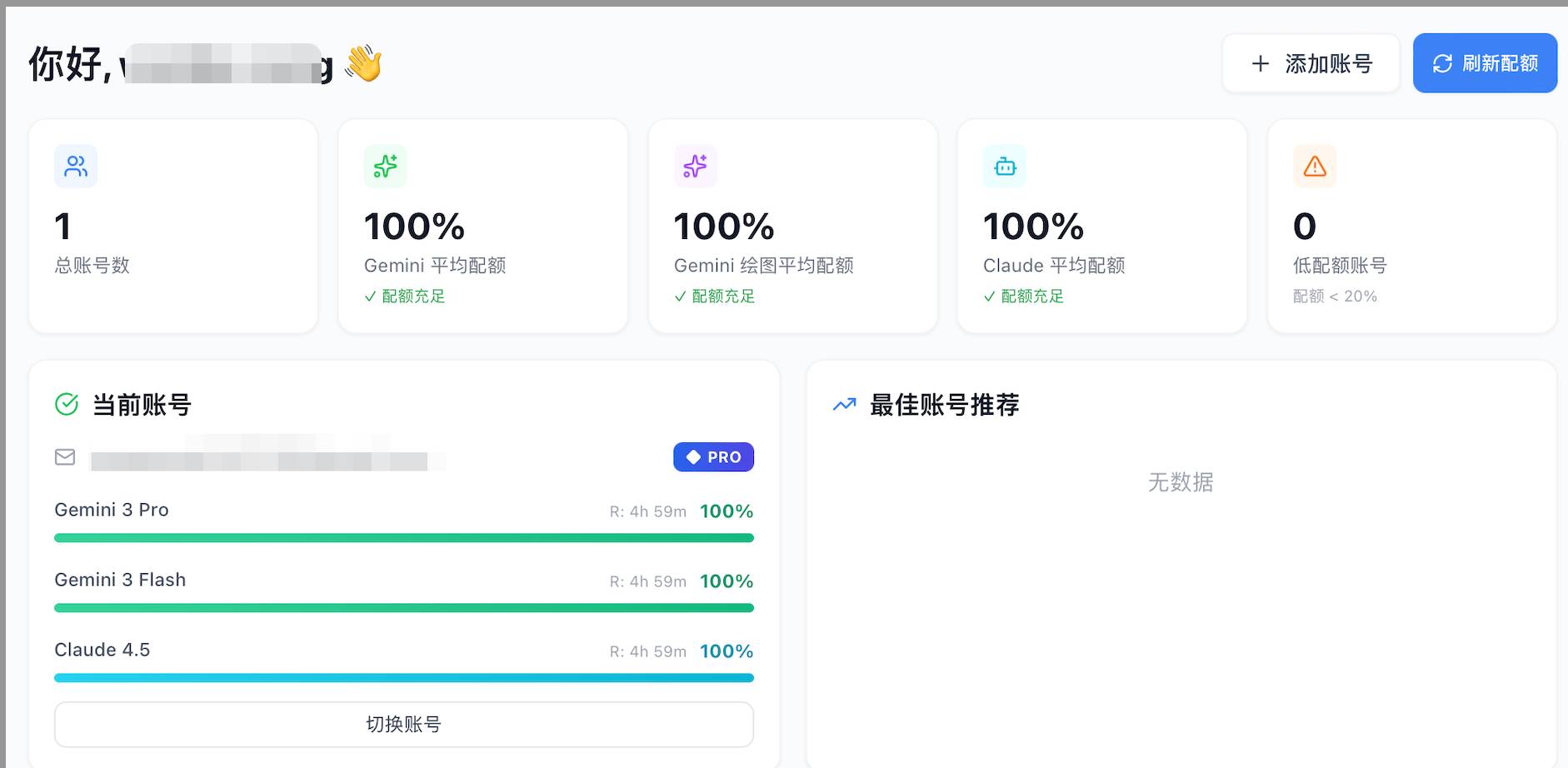The width and height of the screenshot is (1568, 768).
Task: Click the waving hand emoji in greeting
Action: tap(363, 64)
